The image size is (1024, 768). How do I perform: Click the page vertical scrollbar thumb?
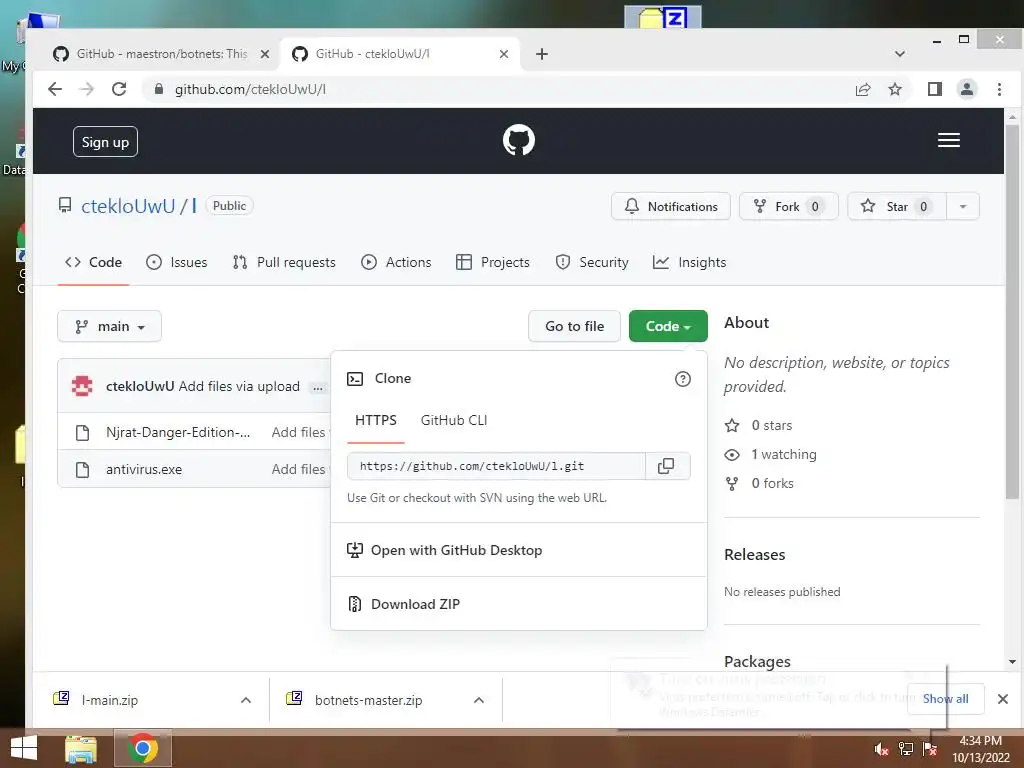[x=1012, y=312]
